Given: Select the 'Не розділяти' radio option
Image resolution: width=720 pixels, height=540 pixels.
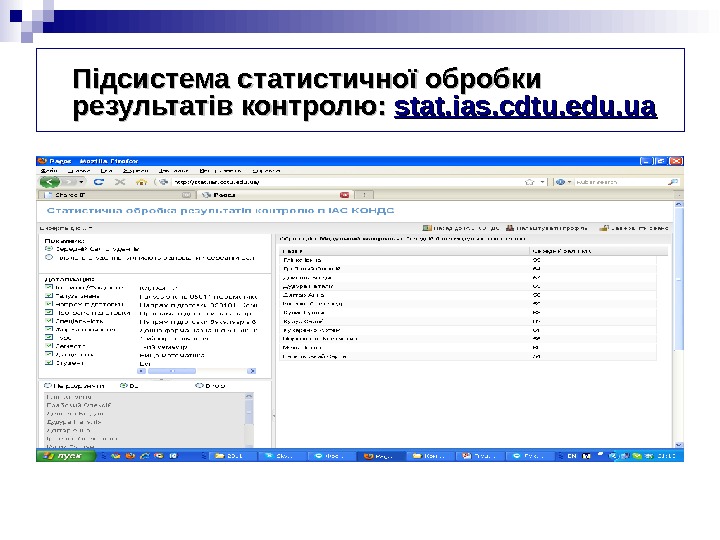Looking at the screenshot, I should [48, 386].
